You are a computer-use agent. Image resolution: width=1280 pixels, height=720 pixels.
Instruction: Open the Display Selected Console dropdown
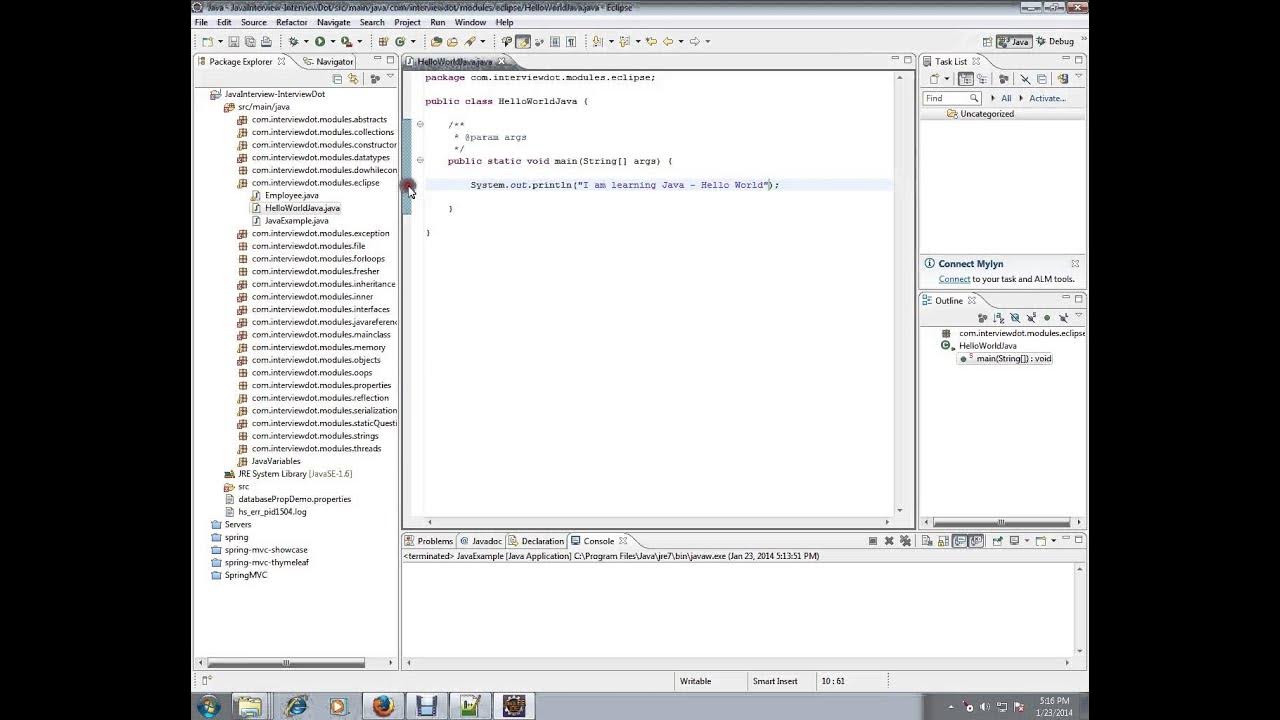(x=1027, y=541)
